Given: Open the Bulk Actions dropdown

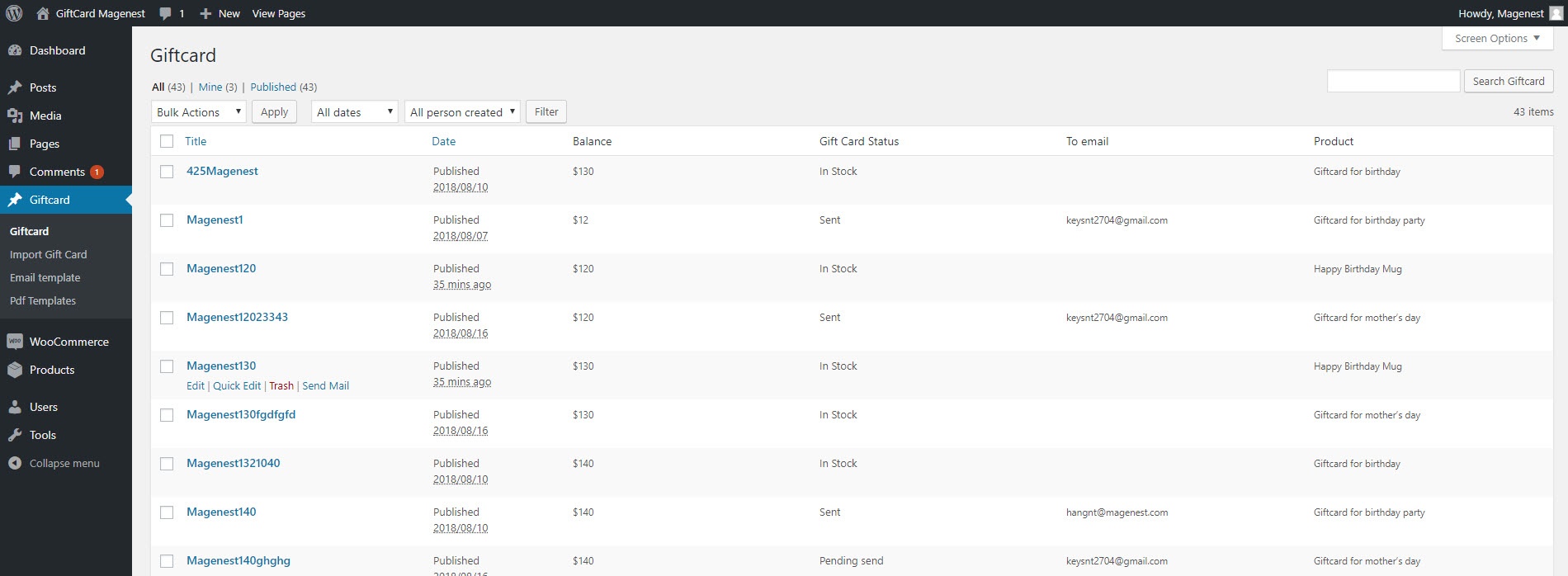Looking at the screenshot, I should tap(198, 112).
